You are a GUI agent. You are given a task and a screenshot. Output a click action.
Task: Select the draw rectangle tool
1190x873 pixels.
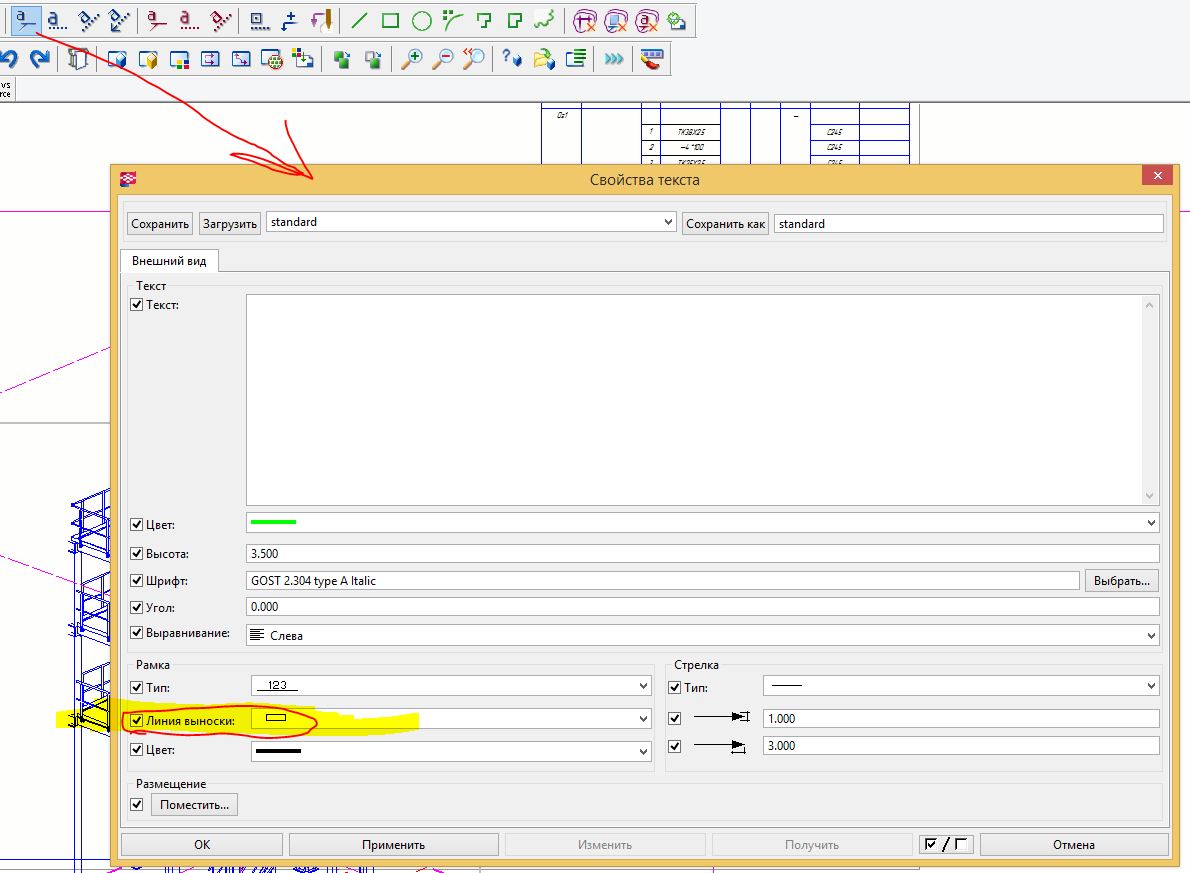click(391, 20)
